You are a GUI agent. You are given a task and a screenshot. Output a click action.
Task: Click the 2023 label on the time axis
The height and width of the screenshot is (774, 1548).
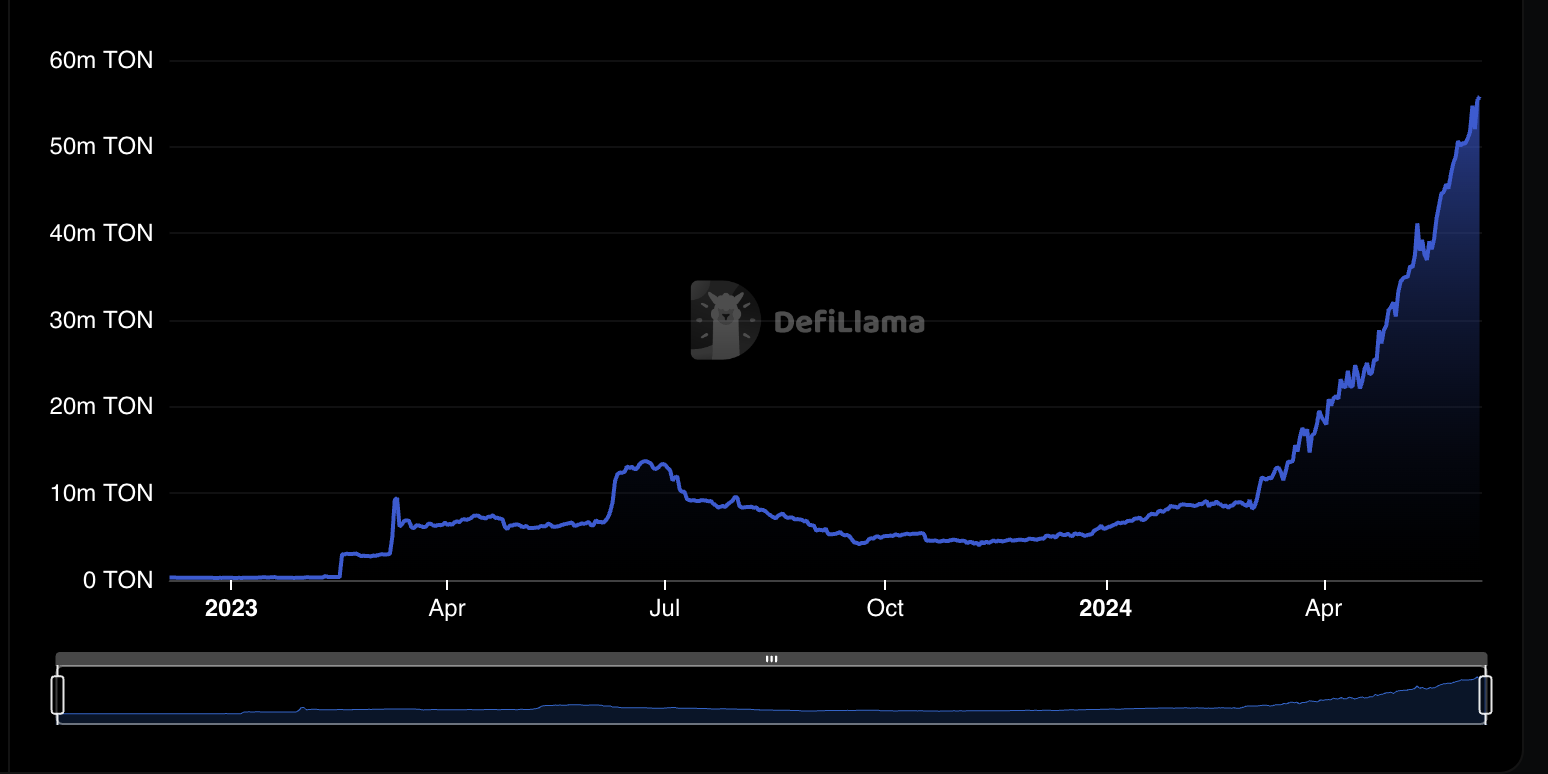[231, 609]
